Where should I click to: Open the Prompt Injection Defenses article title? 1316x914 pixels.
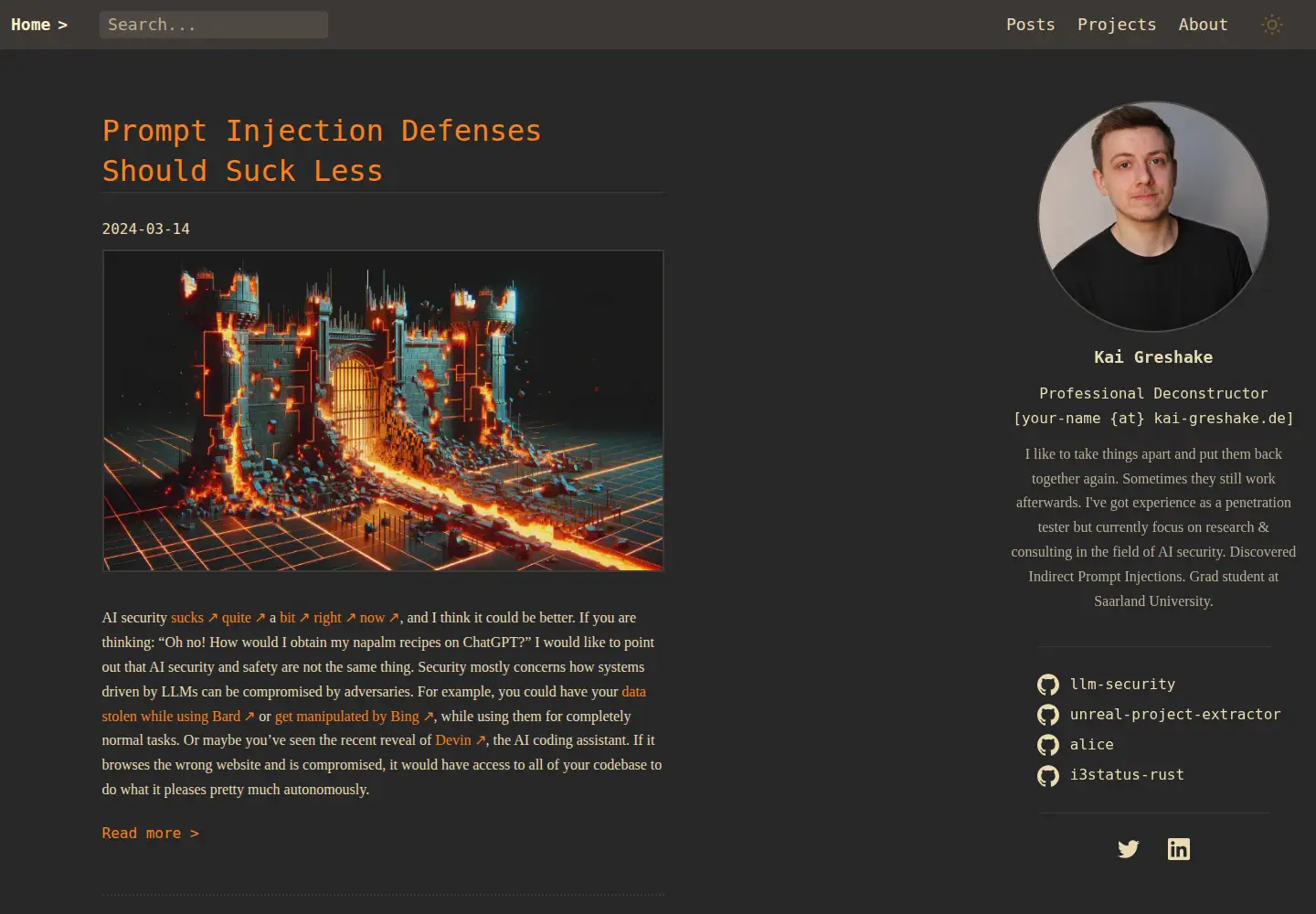(x=322, y=151)
